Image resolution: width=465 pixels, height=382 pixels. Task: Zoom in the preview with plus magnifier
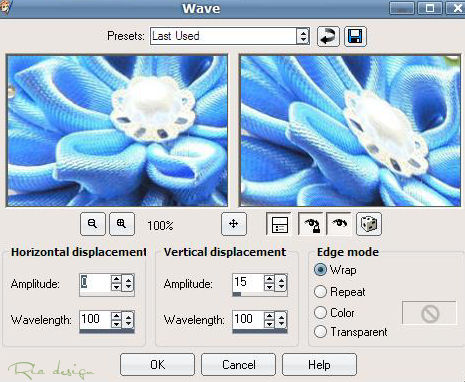coord(122,224)
